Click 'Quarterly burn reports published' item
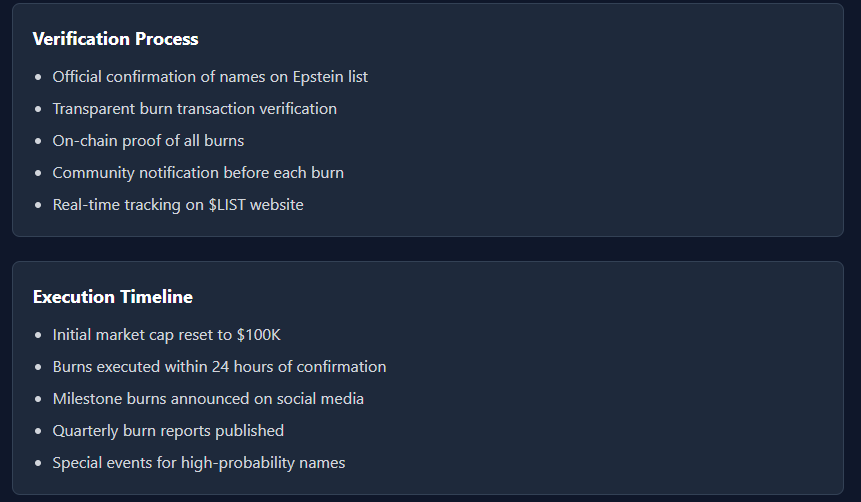 pos(168,431)
